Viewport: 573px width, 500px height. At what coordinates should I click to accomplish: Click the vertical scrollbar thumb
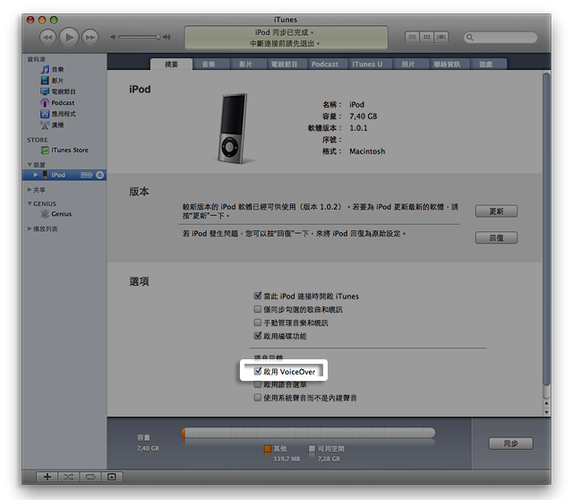point(546,230)
